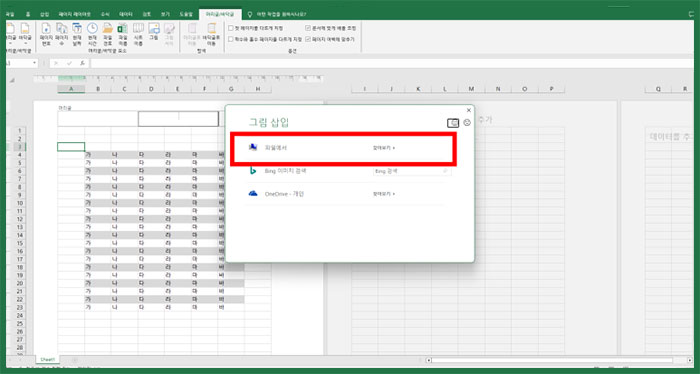Select cell A3

71,147
